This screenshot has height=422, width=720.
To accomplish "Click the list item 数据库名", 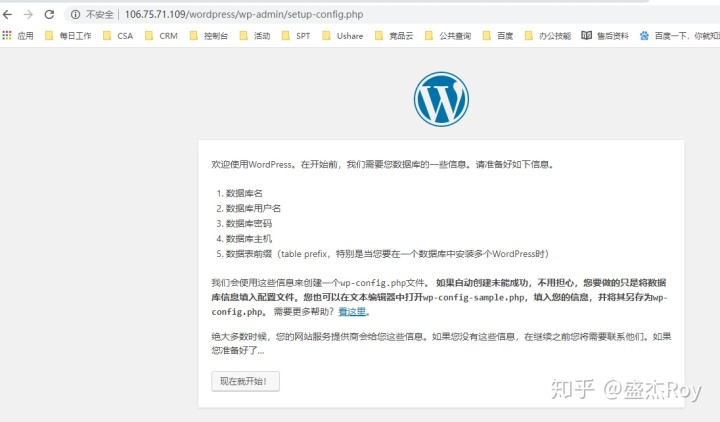I will coord(244,193).
